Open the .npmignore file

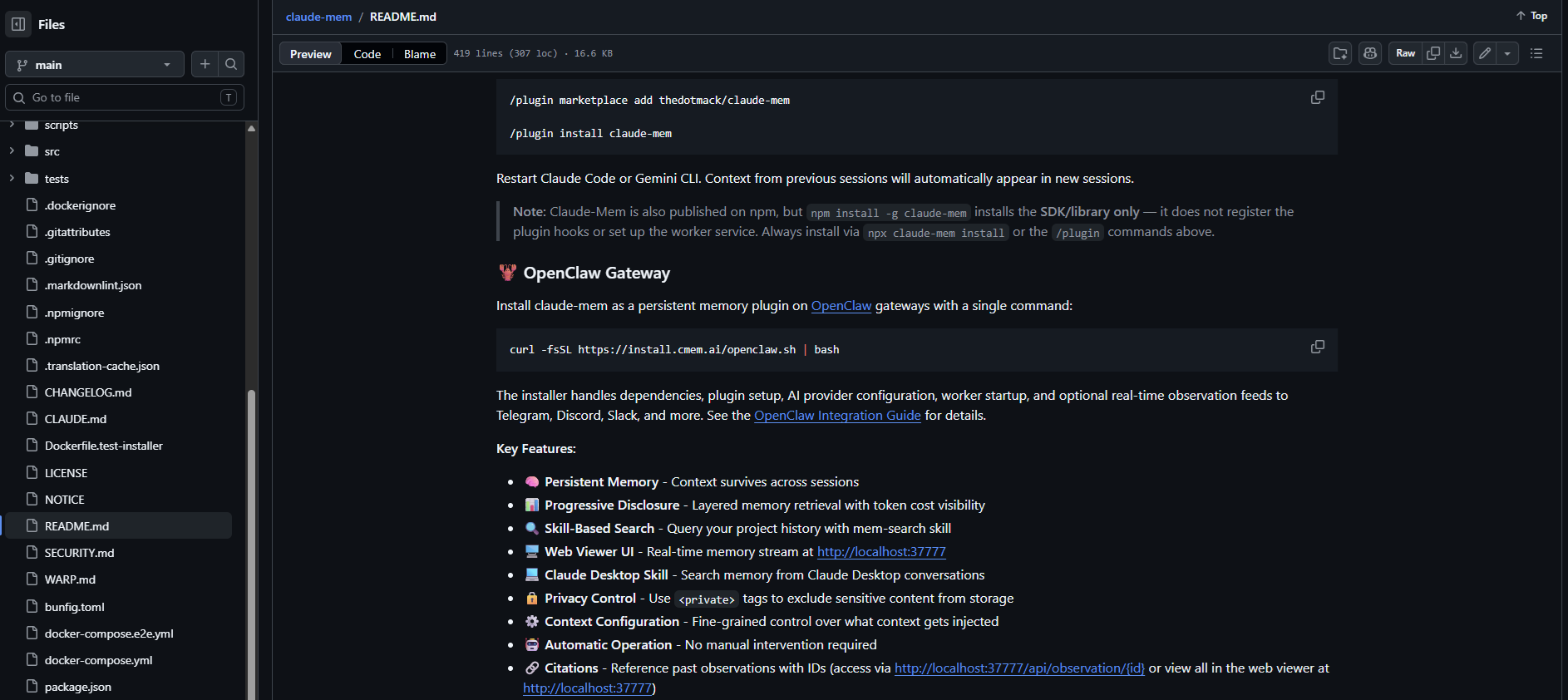75,313
